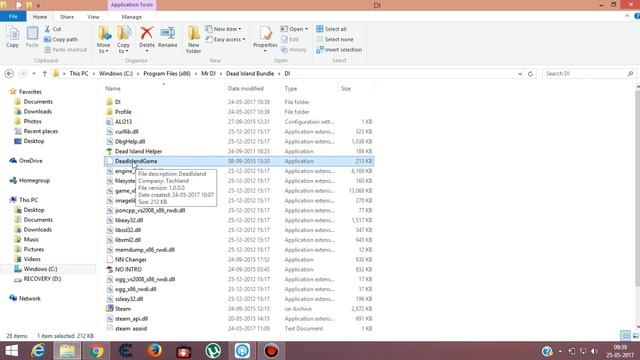The image size is (640, 360).
Task: Click This PC in address breadcrumb
Action: [79, 74]
